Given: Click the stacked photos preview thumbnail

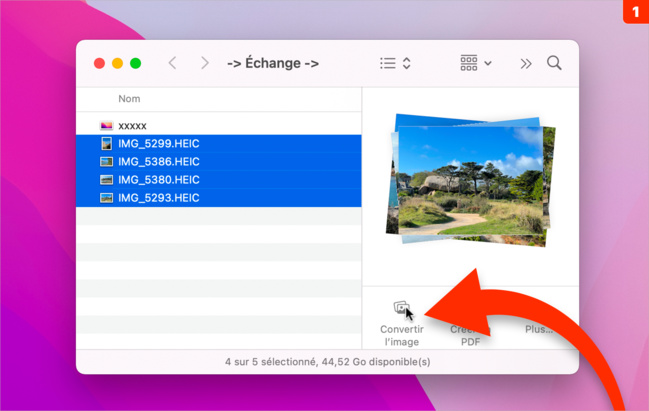Looking at the screenshot, I should pos(470,180).
